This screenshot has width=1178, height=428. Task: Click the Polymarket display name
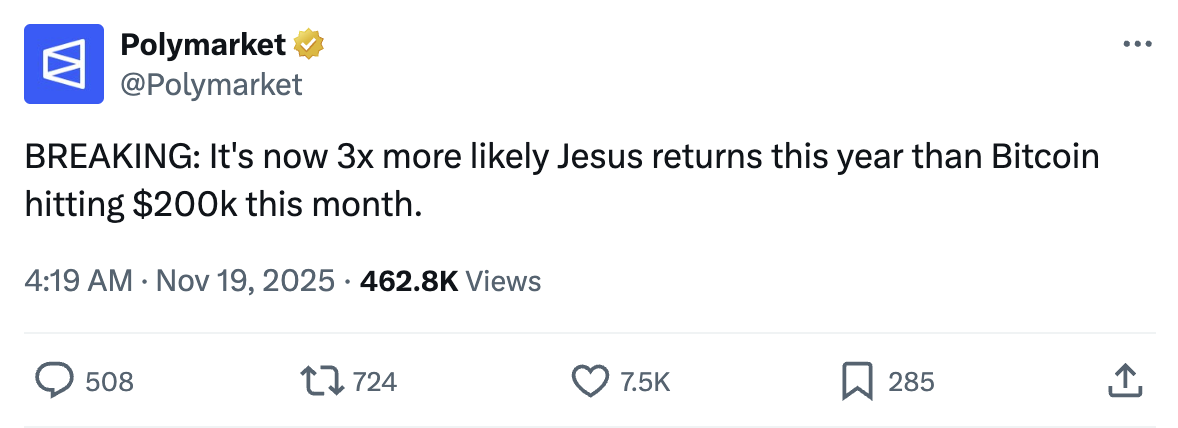(203, 44)
